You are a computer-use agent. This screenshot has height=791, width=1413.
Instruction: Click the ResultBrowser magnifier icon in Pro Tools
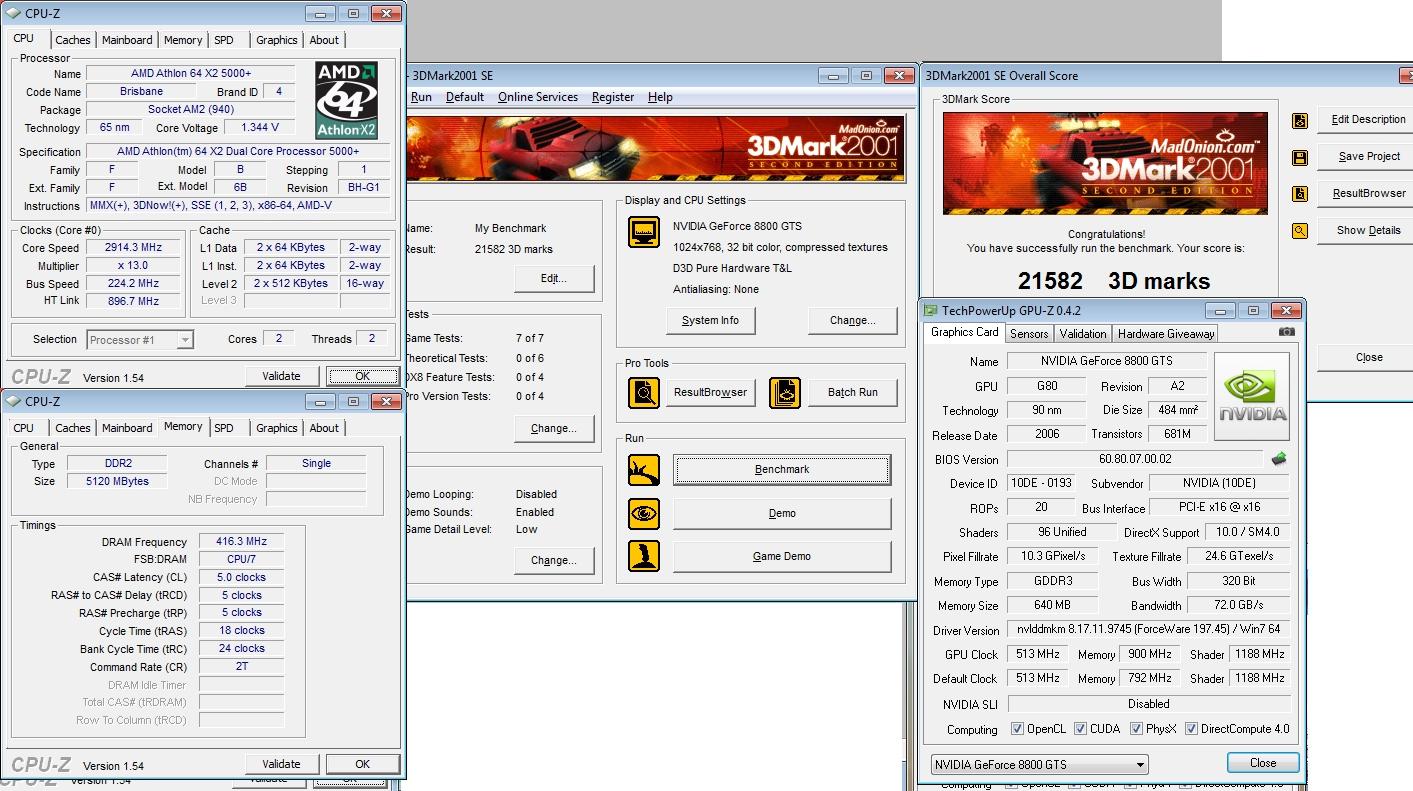644,392
